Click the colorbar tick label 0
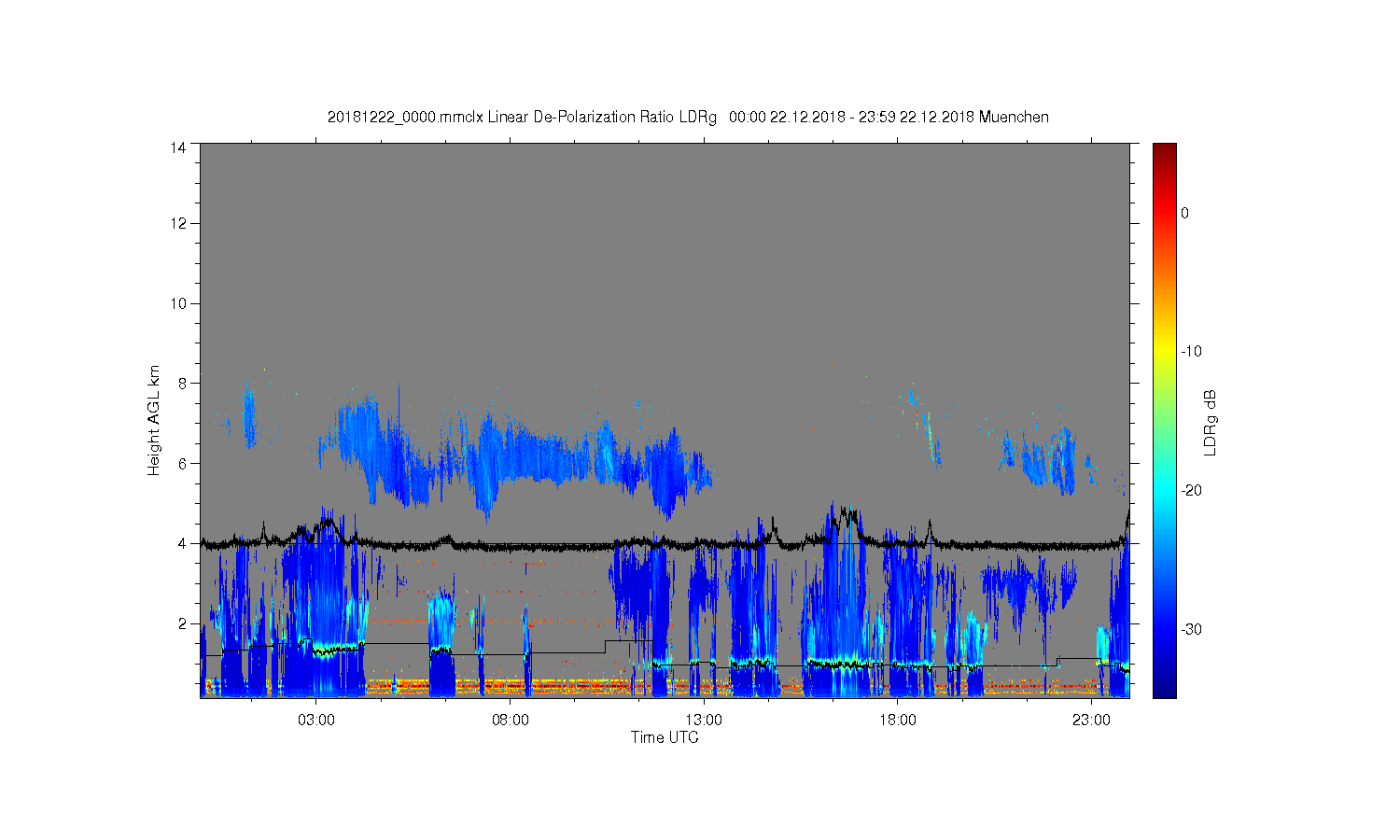Viewport: 1400px width, 840px height. (x=1185, y=213)
